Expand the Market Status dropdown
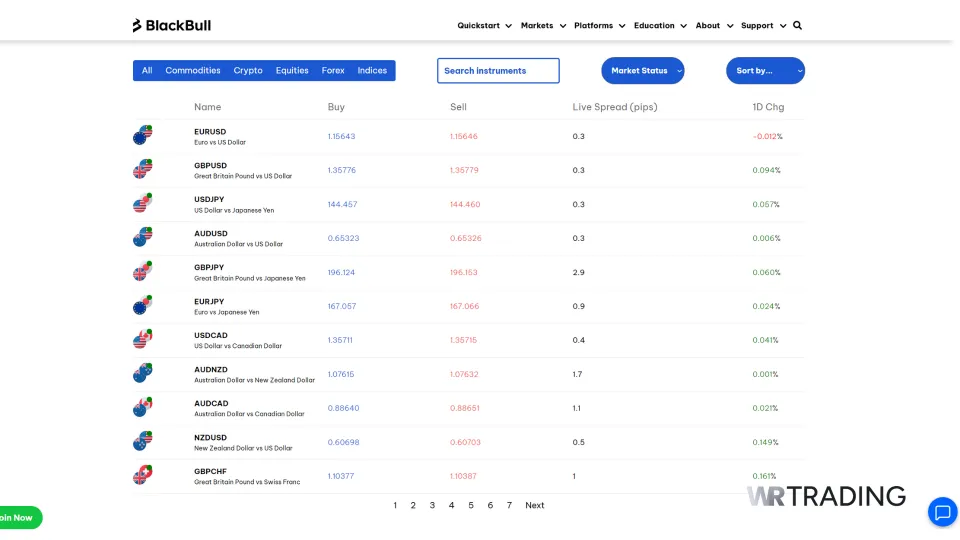960x540 pixels. pos(642,71)
